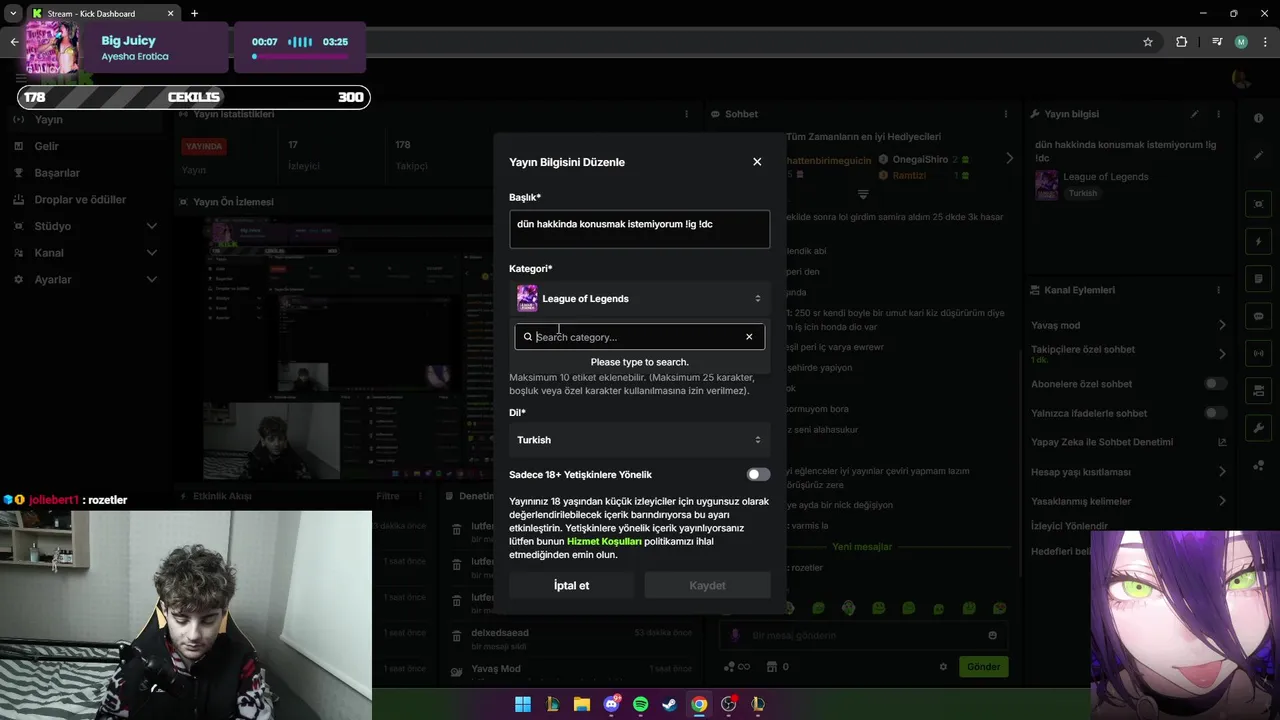Click the Kaydet button

[708, 586]
